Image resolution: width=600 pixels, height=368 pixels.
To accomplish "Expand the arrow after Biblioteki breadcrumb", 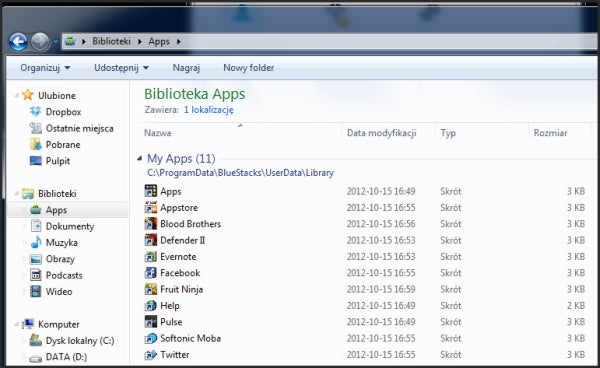I will click(x=140, y=41).
